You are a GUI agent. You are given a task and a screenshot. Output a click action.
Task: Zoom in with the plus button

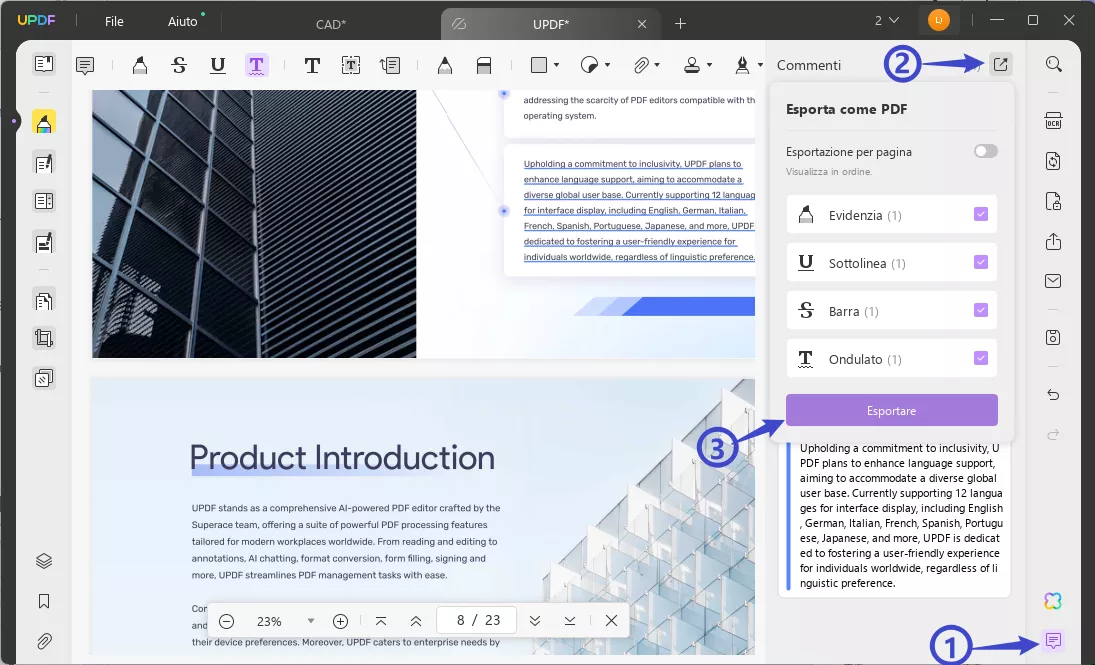coord(340,621)
